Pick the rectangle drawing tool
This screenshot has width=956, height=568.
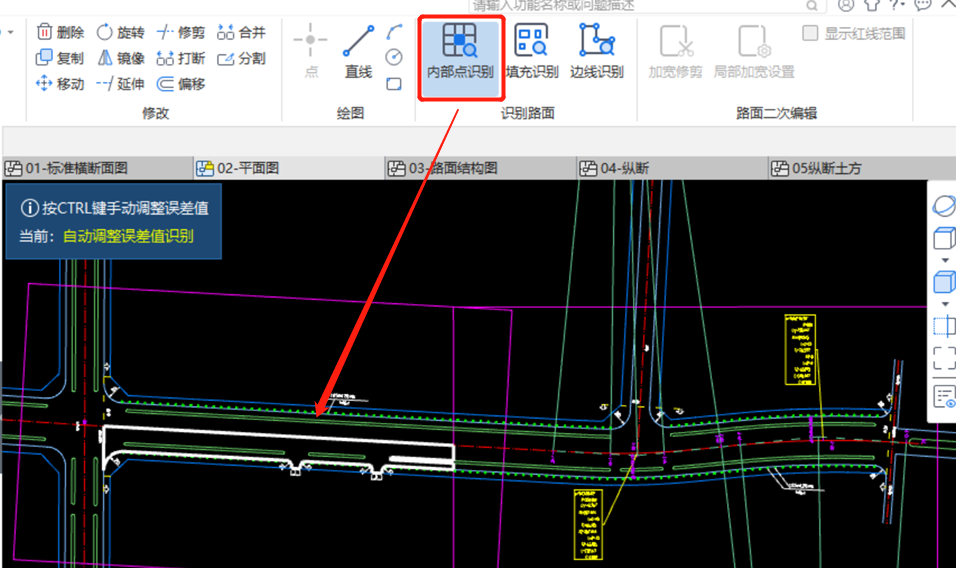[x=394, y=83]
